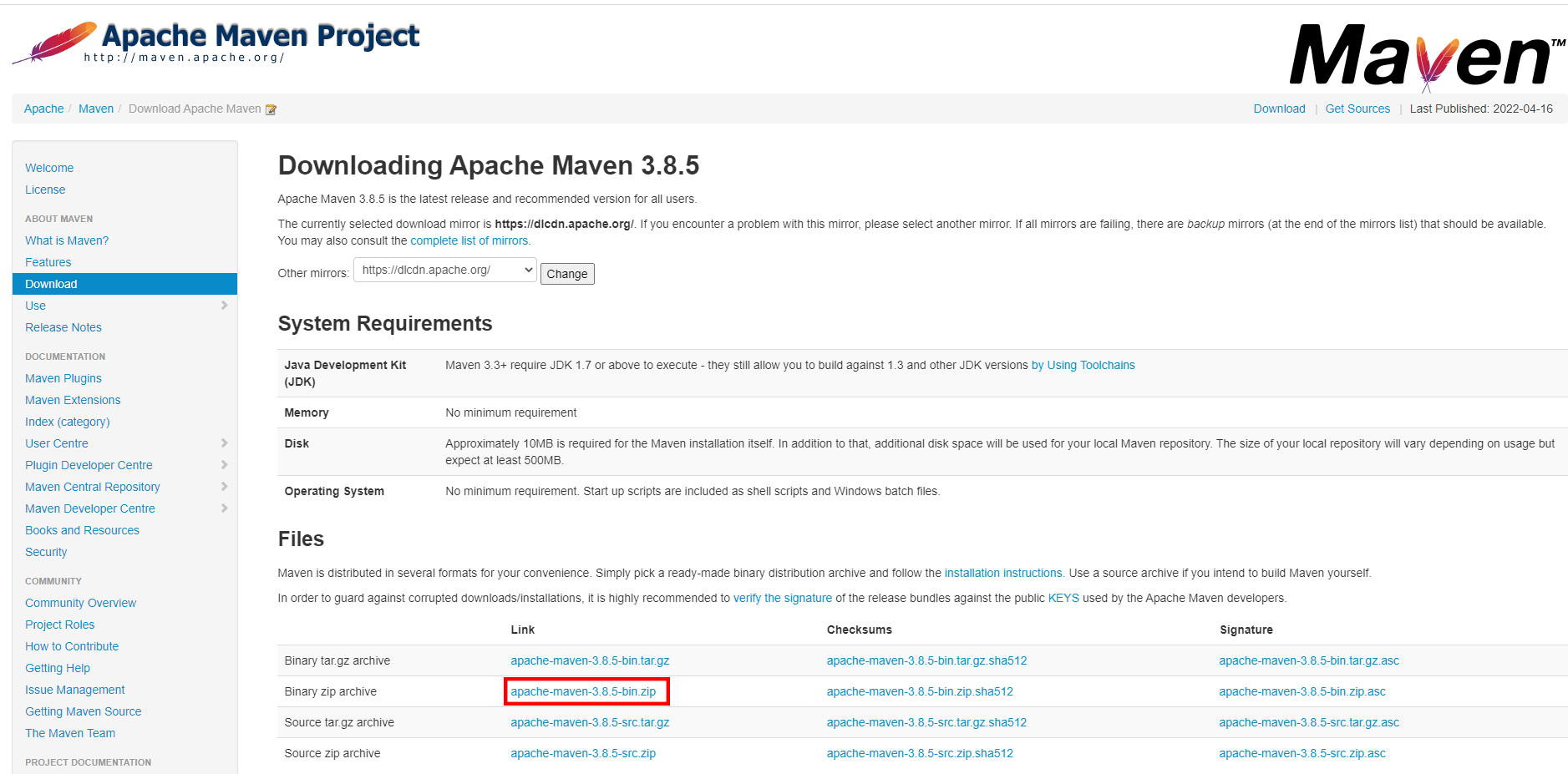
Task: Select the highlighted Download sidebar item
Action: click(x=124, y=284)
